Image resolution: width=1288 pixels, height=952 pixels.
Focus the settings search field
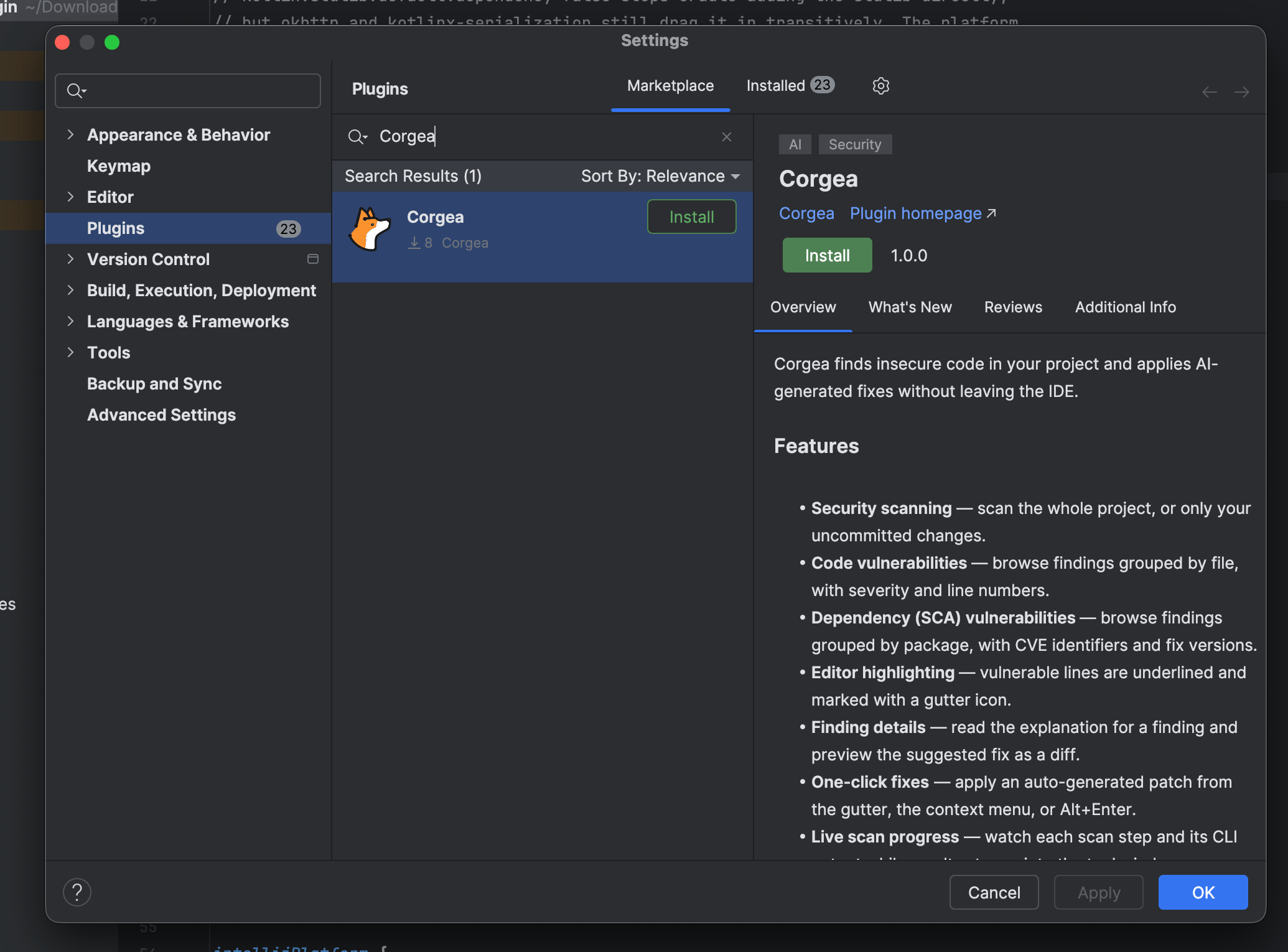click(188, 91)
